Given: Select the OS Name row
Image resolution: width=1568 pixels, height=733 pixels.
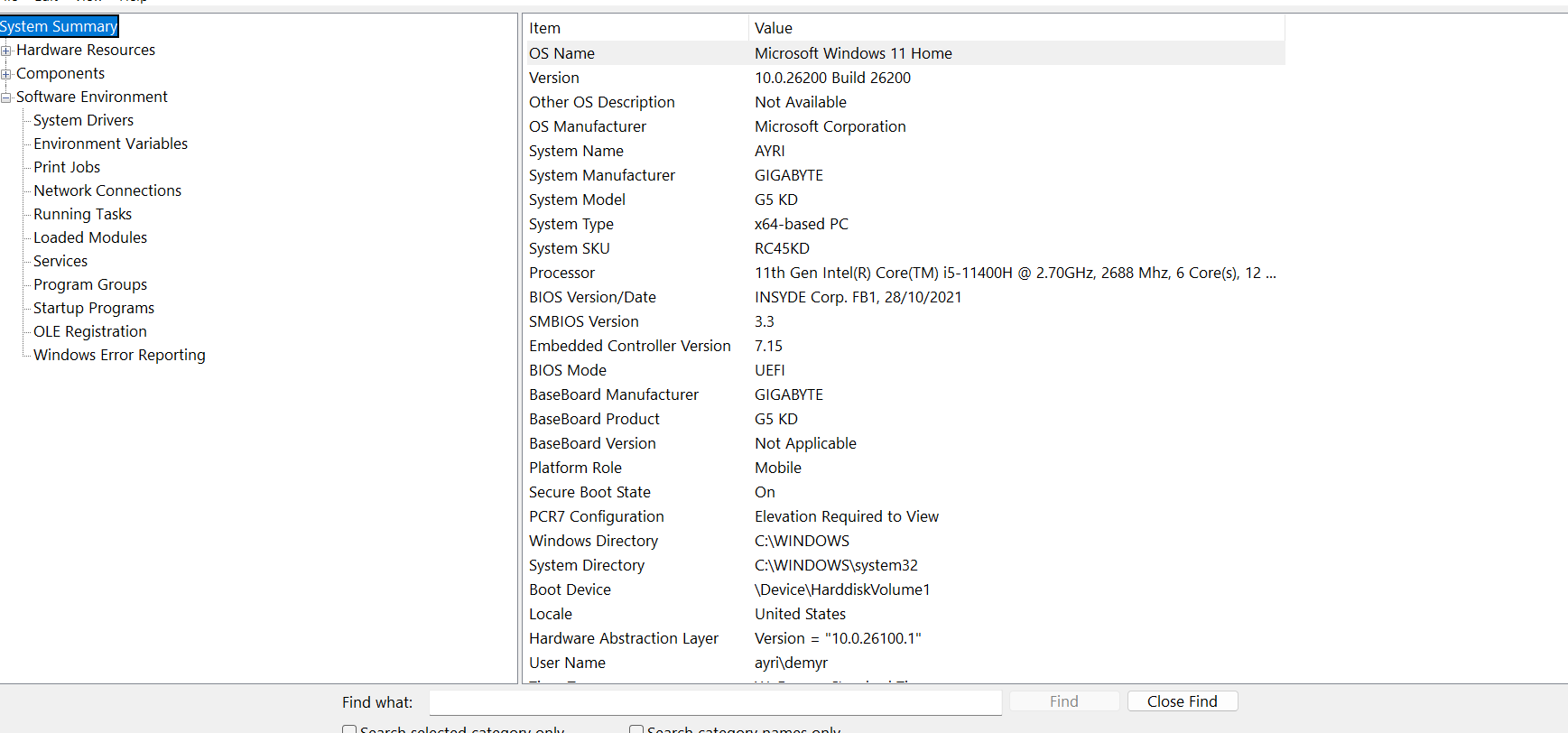Looking at the screenshot, I should (905, 53).
